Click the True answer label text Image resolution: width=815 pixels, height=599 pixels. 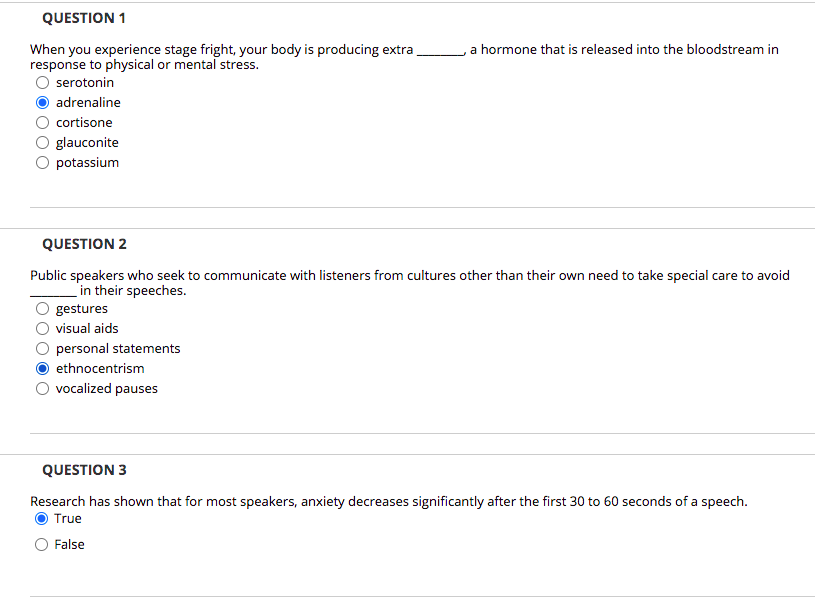(67, 518)
